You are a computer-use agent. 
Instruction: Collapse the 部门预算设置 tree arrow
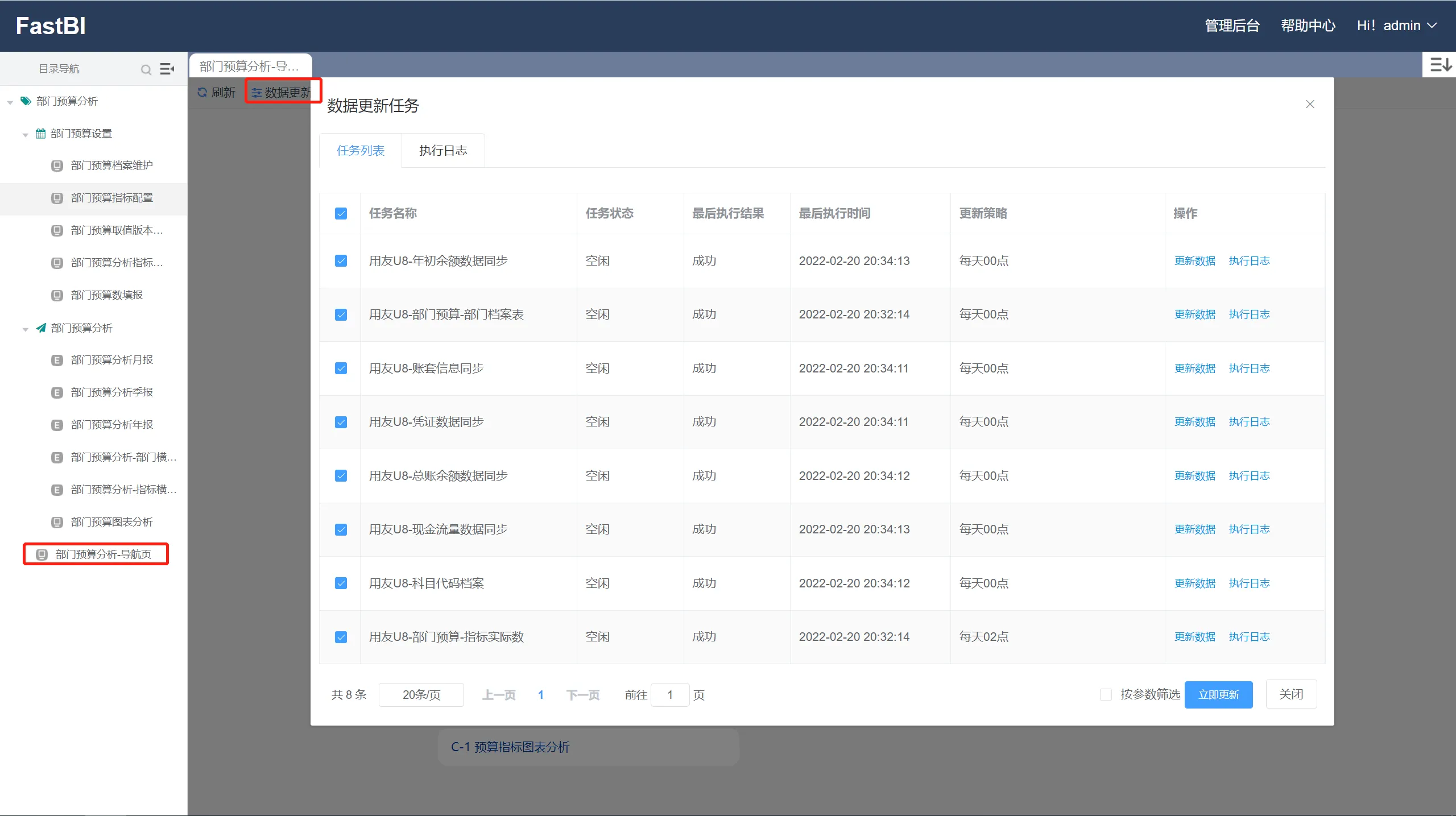click(25, 135)
